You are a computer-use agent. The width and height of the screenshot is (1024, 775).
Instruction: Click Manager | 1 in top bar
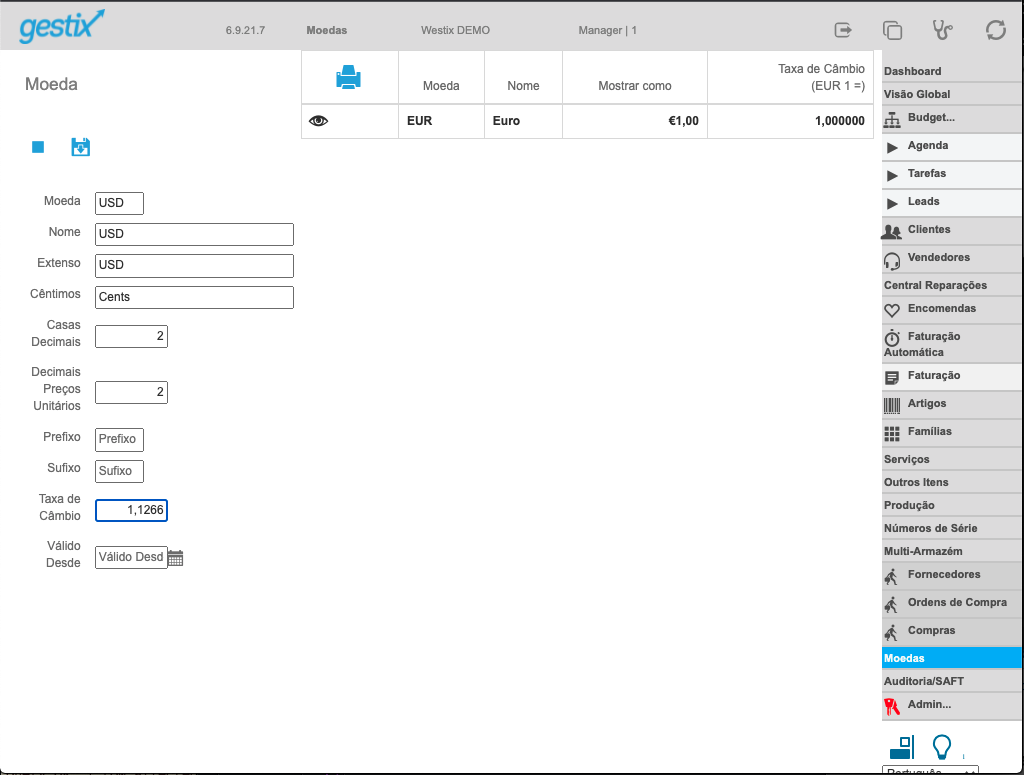point(607,30)
